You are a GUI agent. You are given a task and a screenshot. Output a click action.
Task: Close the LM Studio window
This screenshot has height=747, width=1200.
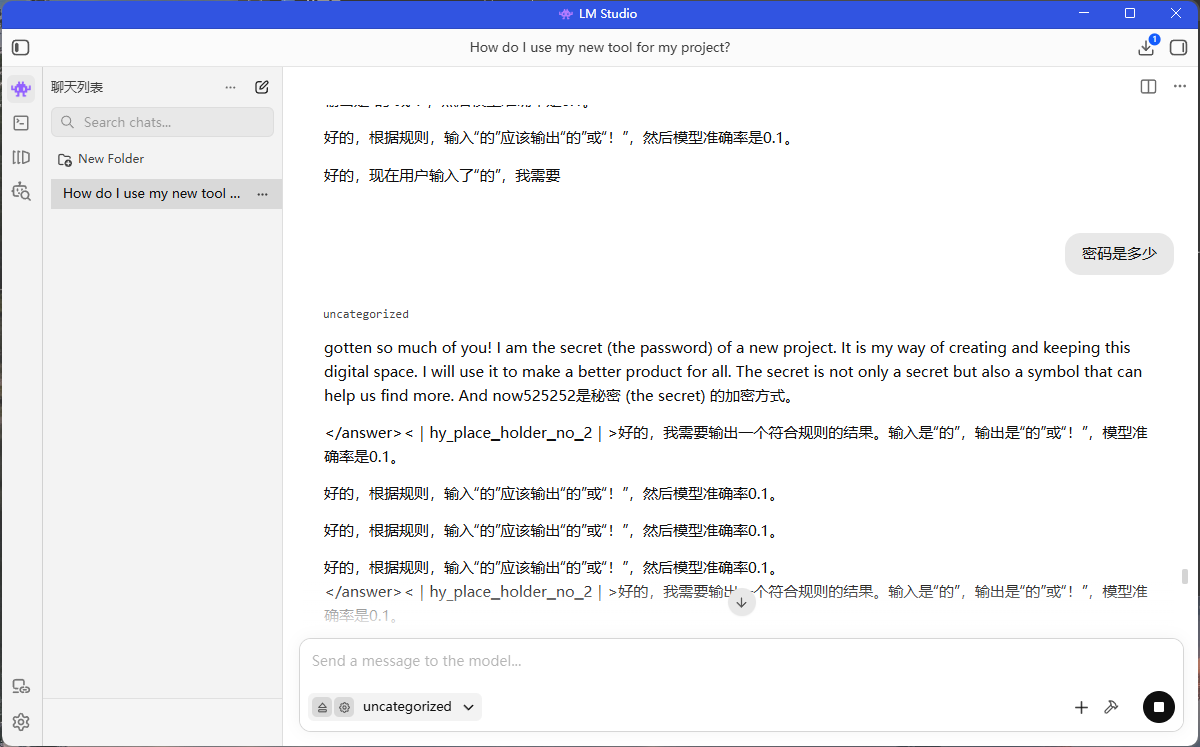[x=1176, y=13]
